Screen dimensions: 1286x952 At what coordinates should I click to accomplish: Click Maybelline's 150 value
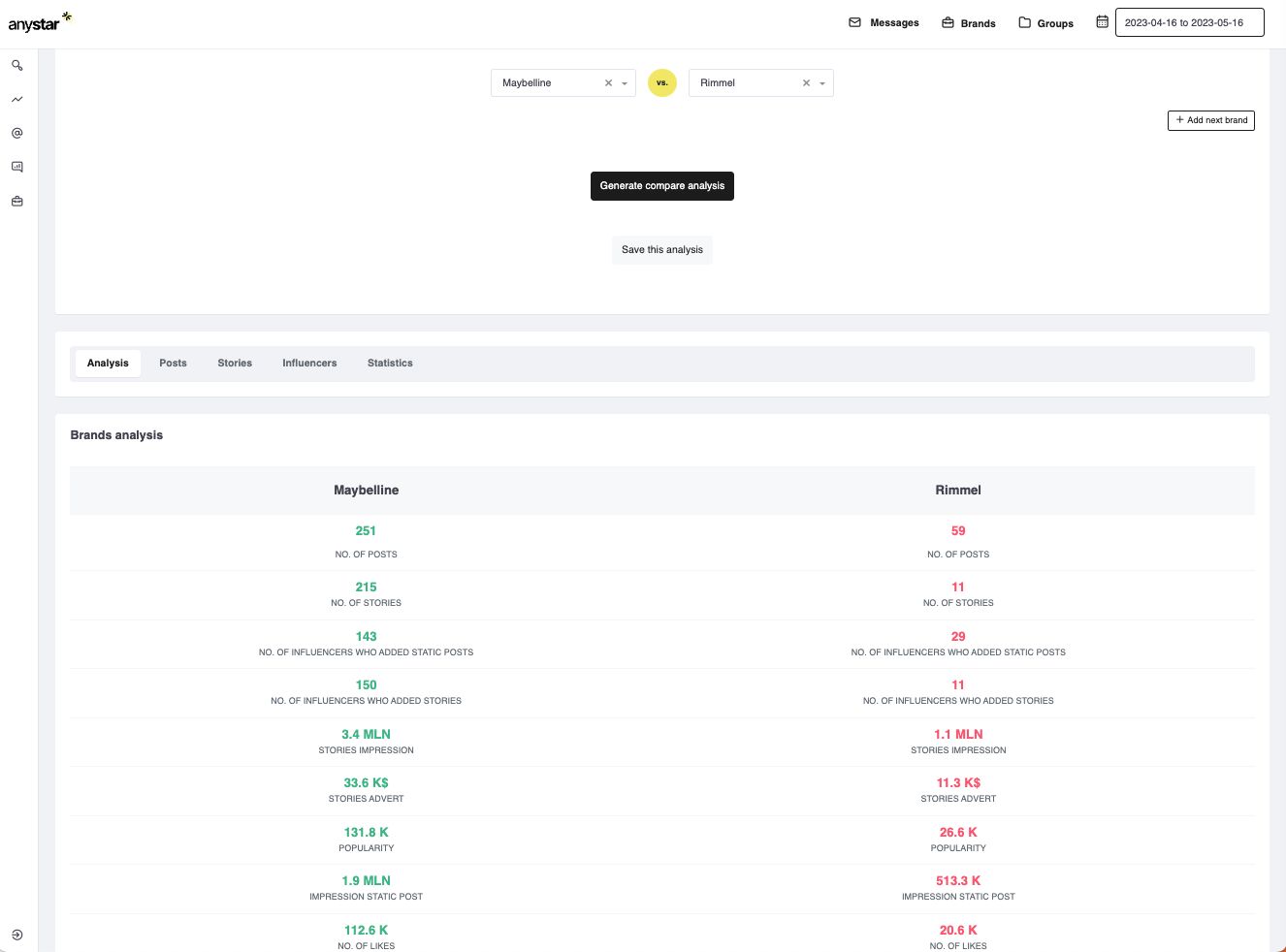click(x=366, y=685)
